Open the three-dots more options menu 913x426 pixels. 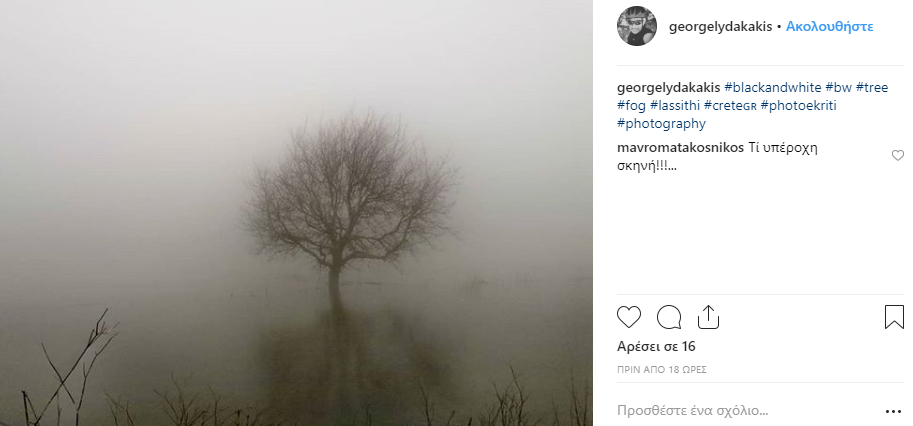point(893,411)
